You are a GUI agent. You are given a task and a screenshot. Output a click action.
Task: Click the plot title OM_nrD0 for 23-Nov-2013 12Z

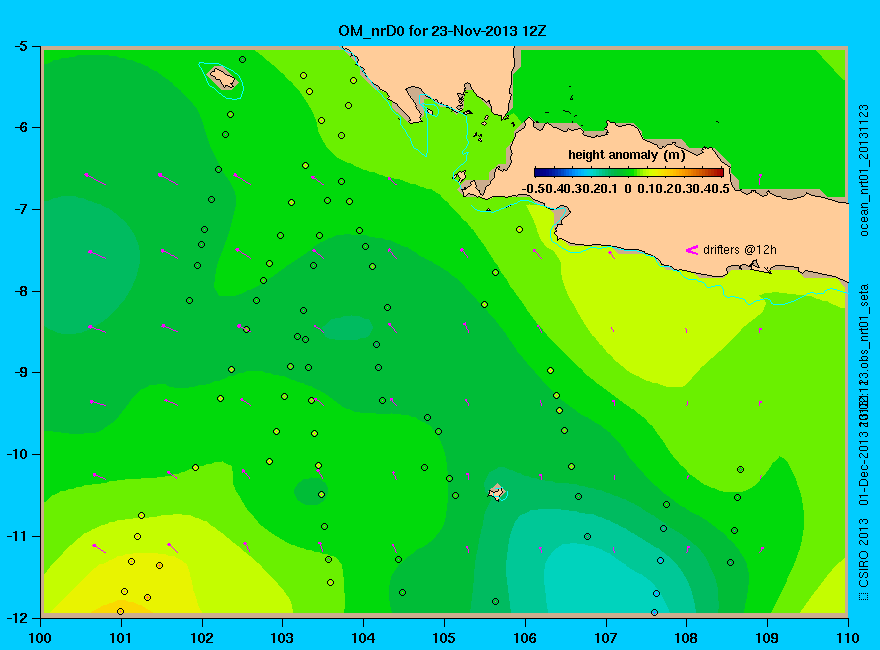(x=442, y=31)
